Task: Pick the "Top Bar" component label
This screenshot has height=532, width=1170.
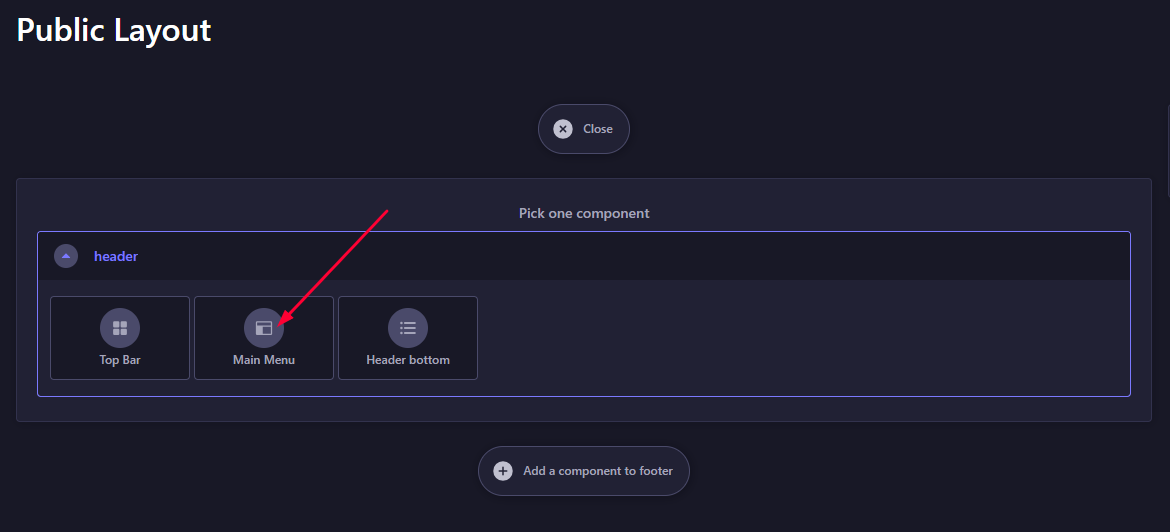Action: [x=120, y=360]
